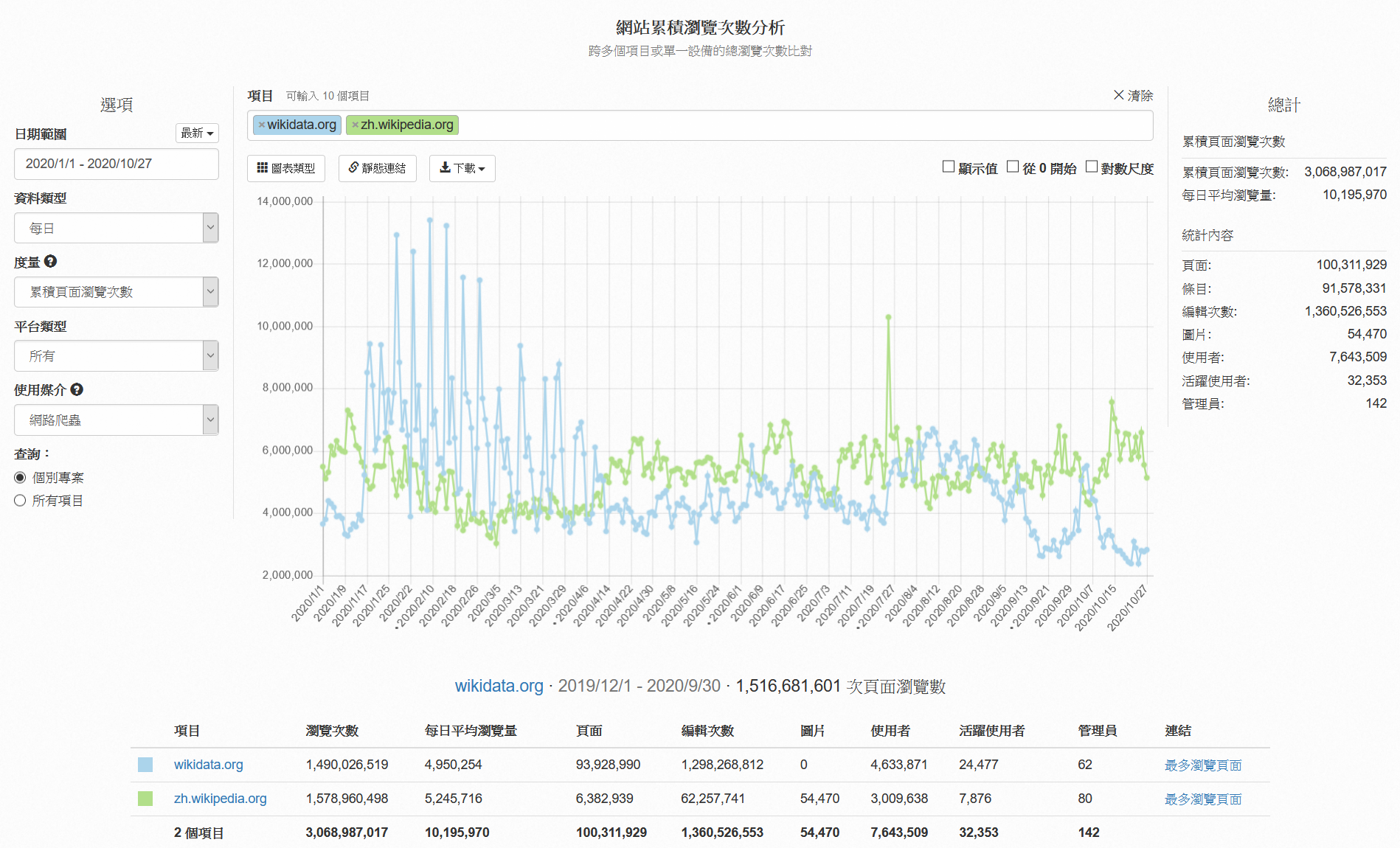
Task: Select the 個別專案 radio button
Action: pos(20,478)
